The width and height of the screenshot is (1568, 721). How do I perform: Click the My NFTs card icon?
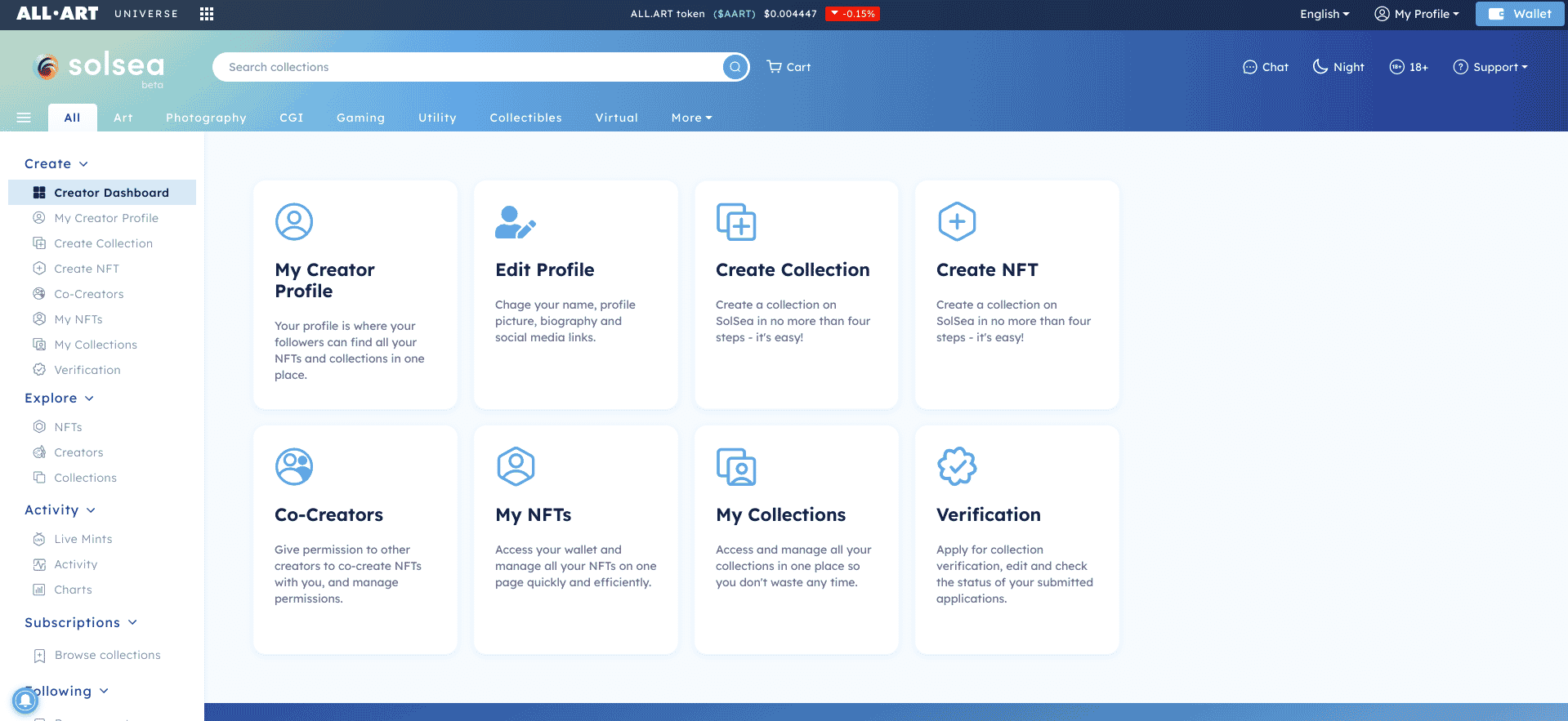(x=516, y=466)
